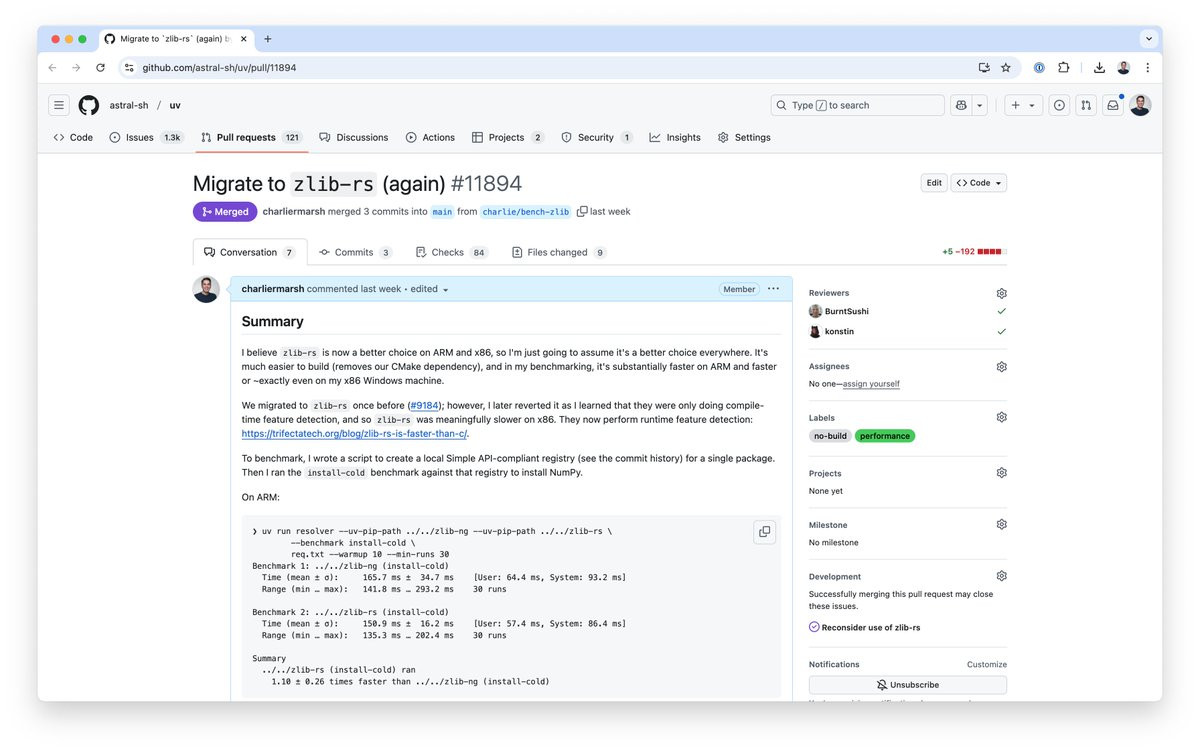Image resolution: width=1200 pixels, height=751 pixels.
Task: Open the Assignees settings gear
Action: pyautogui.click(x=1001, y=367)
